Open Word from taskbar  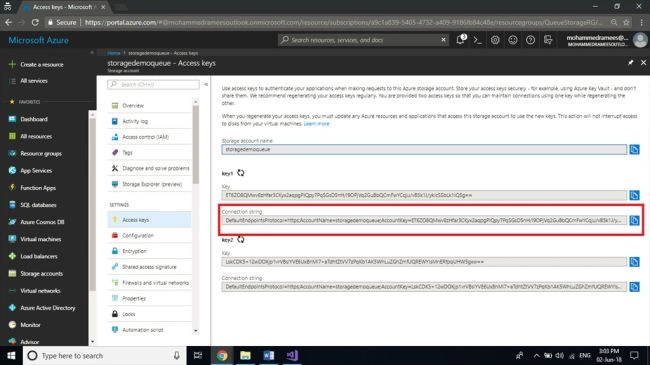click(269, 356)
